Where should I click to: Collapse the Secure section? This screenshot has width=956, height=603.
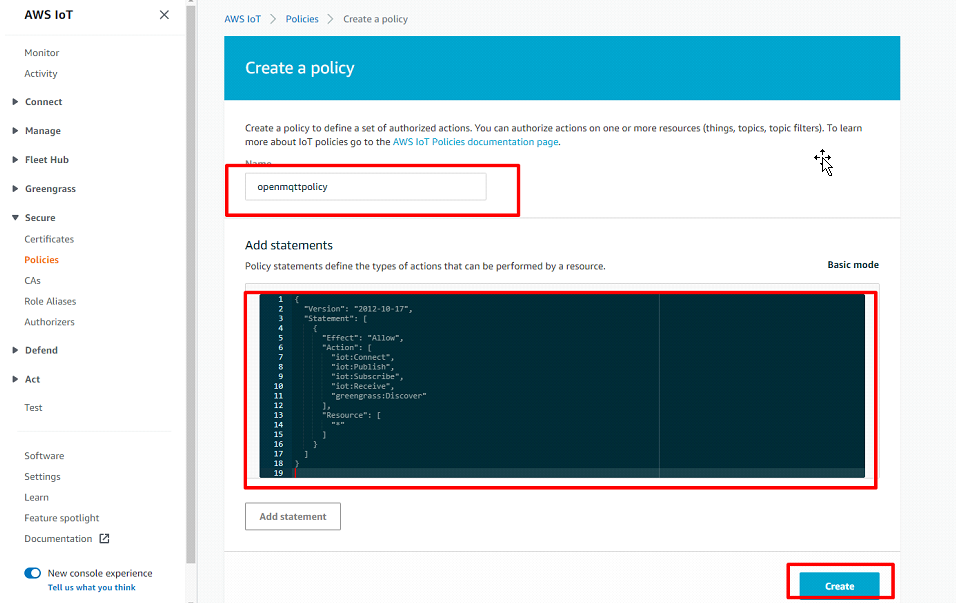coord(42,217)
